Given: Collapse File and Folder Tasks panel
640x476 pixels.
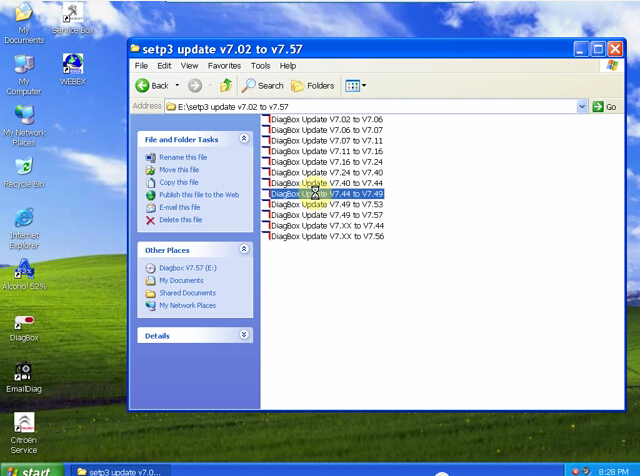Looking at the screenshot, I should click(244, 139).
